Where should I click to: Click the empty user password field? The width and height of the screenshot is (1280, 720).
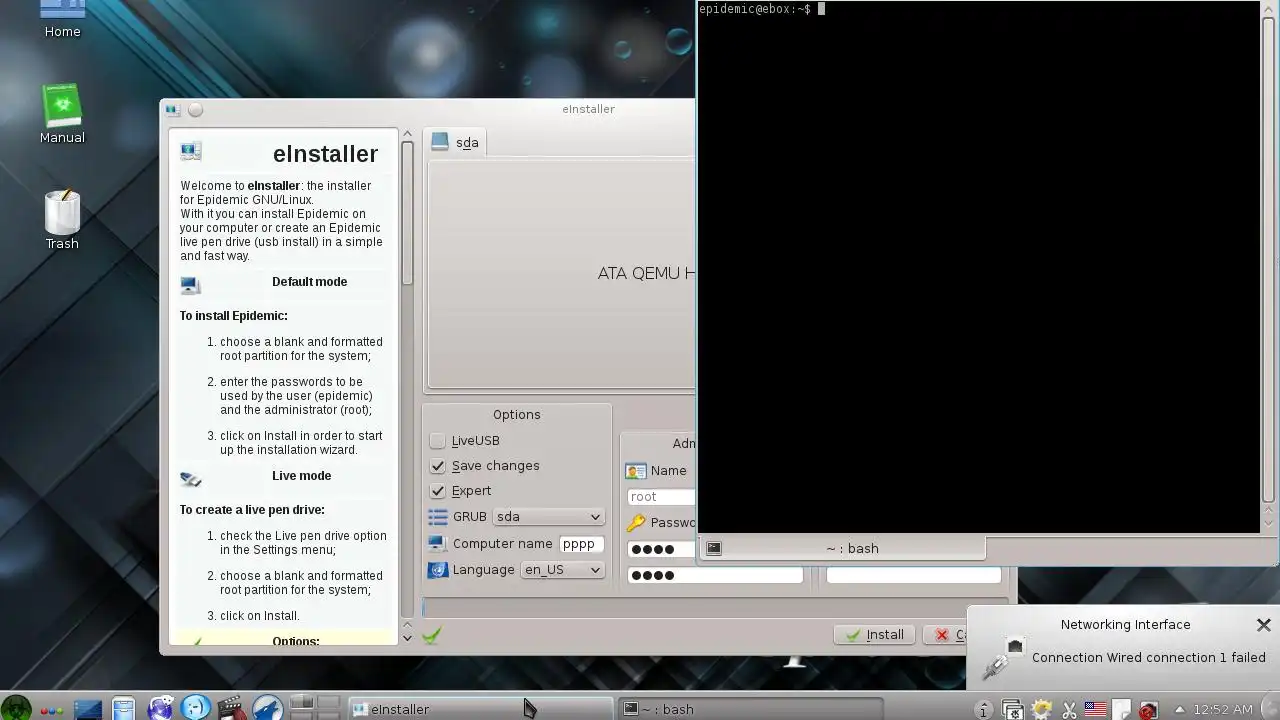coord(913,575)
